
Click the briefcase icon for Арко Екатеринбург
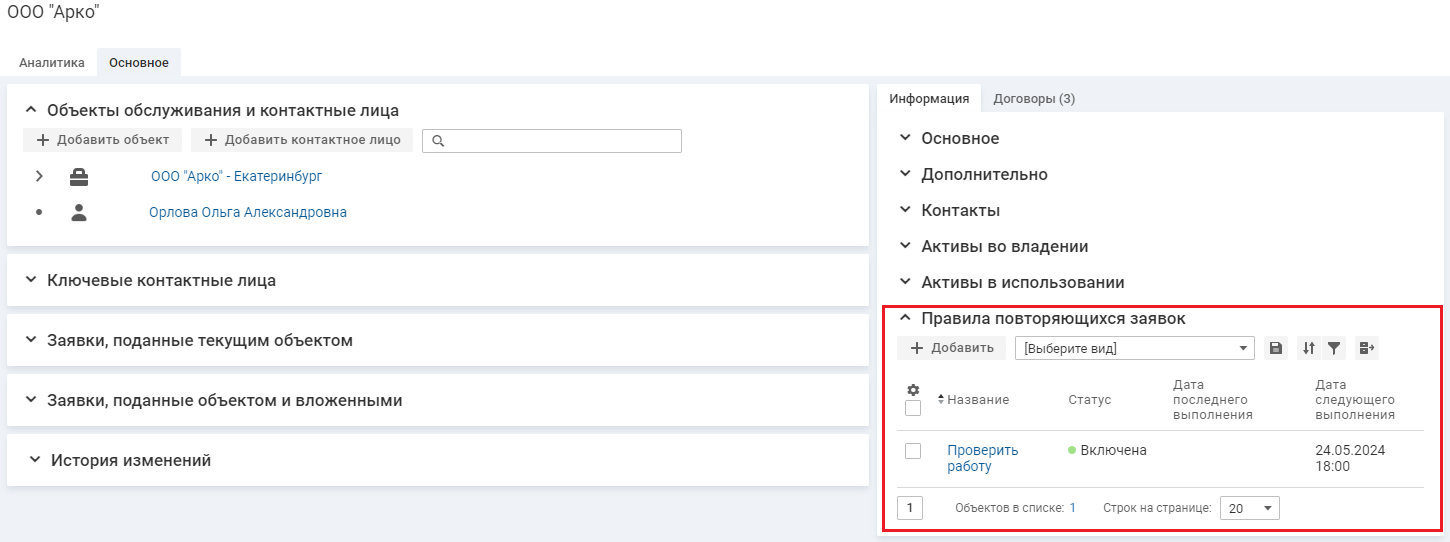(78, 177)
